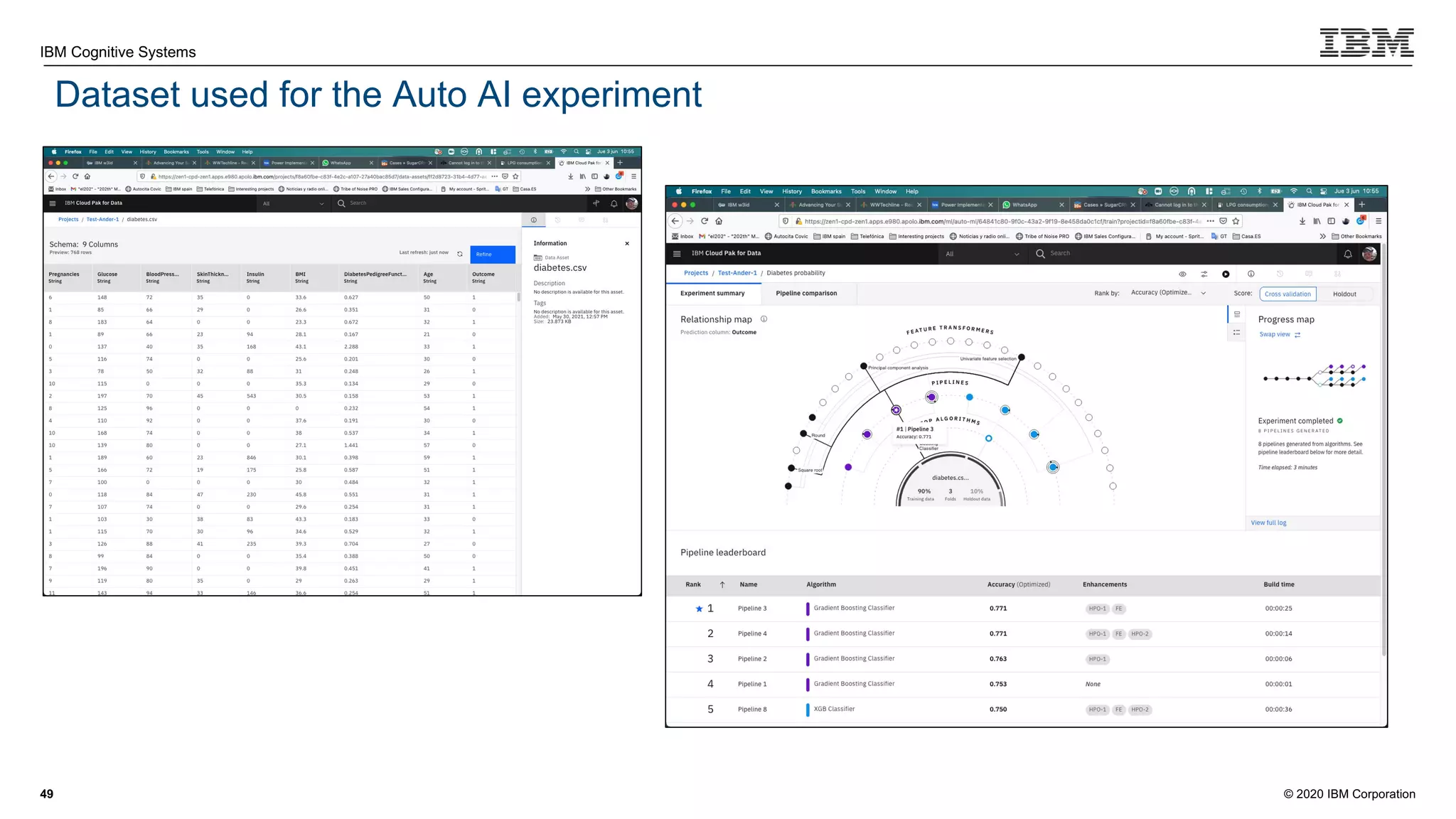1456x819 pixels.
Task: Click Projects breadcrumb in diabetes.csv window
Action: click(x=68, y=220)
